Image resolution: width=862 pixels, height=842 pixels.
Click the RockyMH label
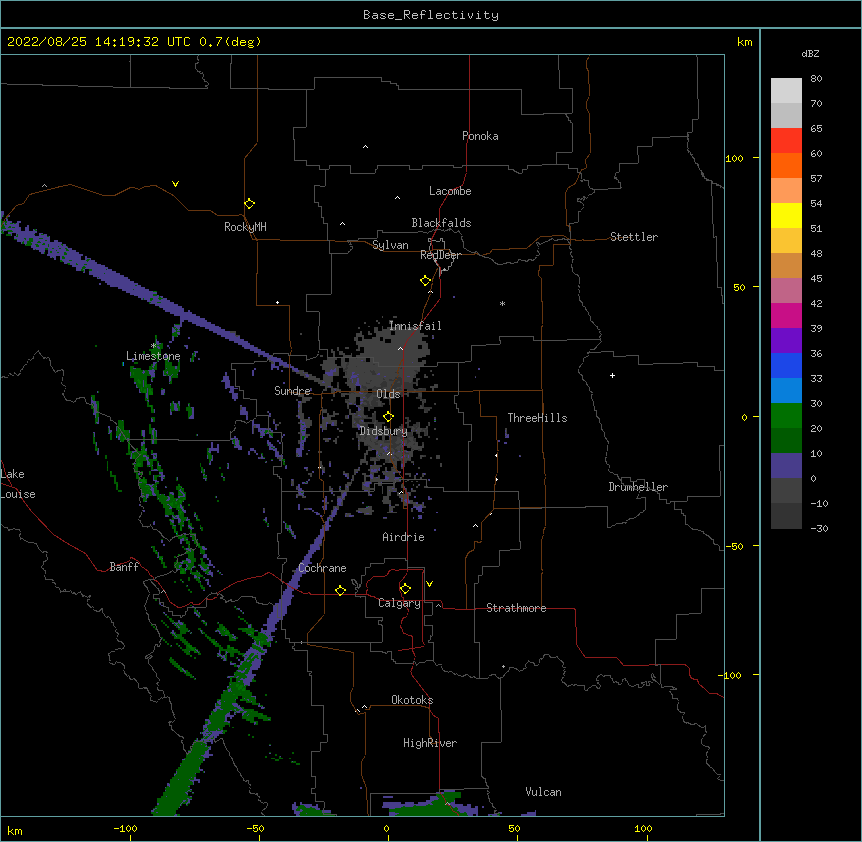click(x=245, y=227)
